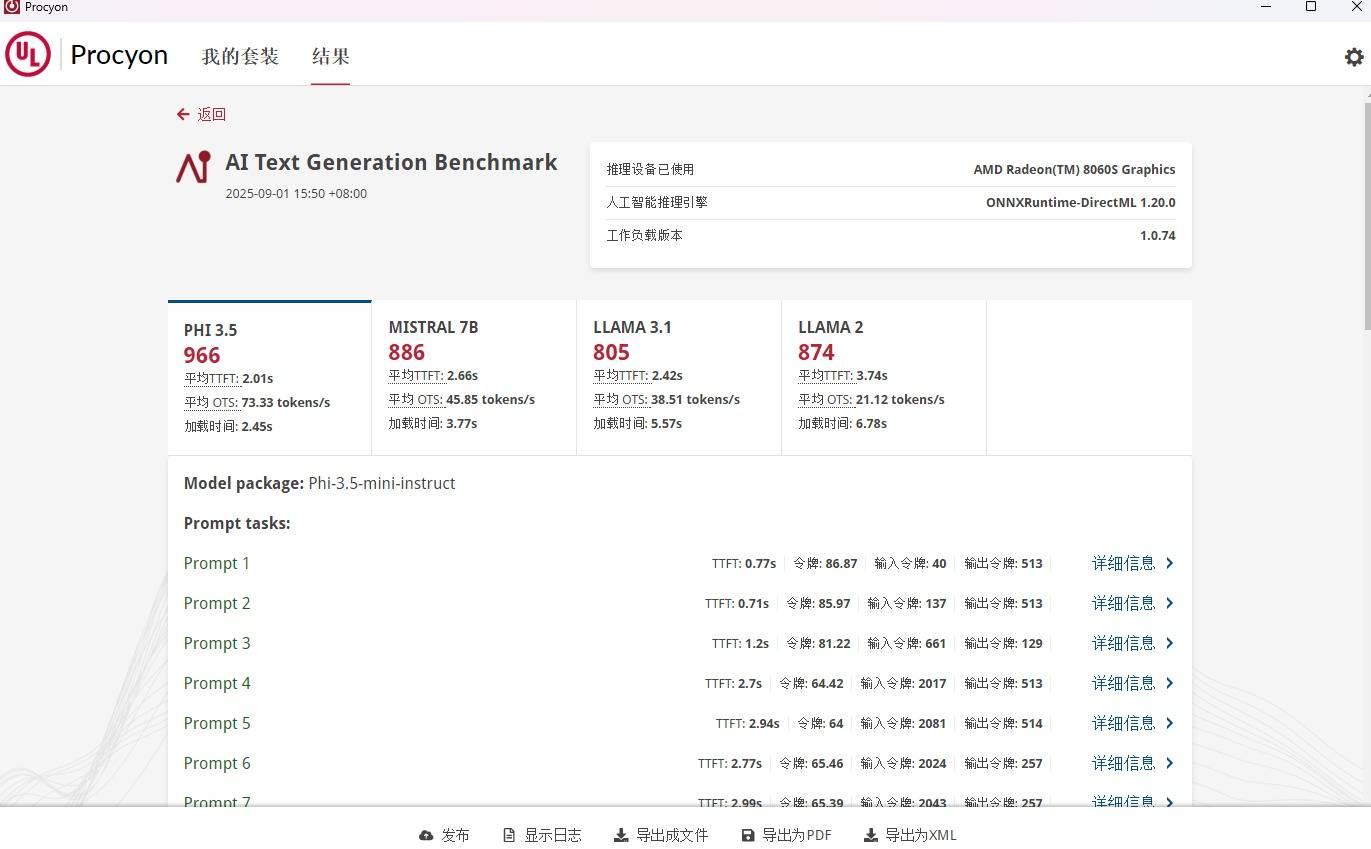Click the UL Procyon logo
This screenshot has height=849, width=1371.
(28, 54)
